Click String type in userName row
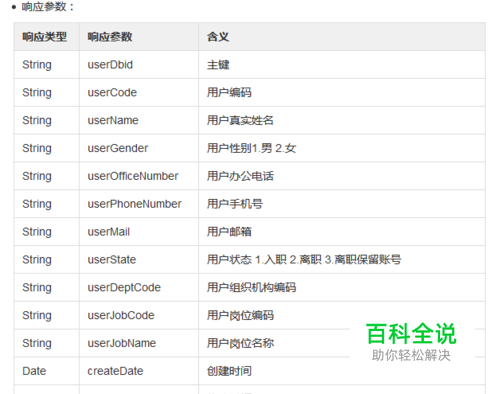The width and height of the screenshot is (500, 394). click(x=46, y=120)
